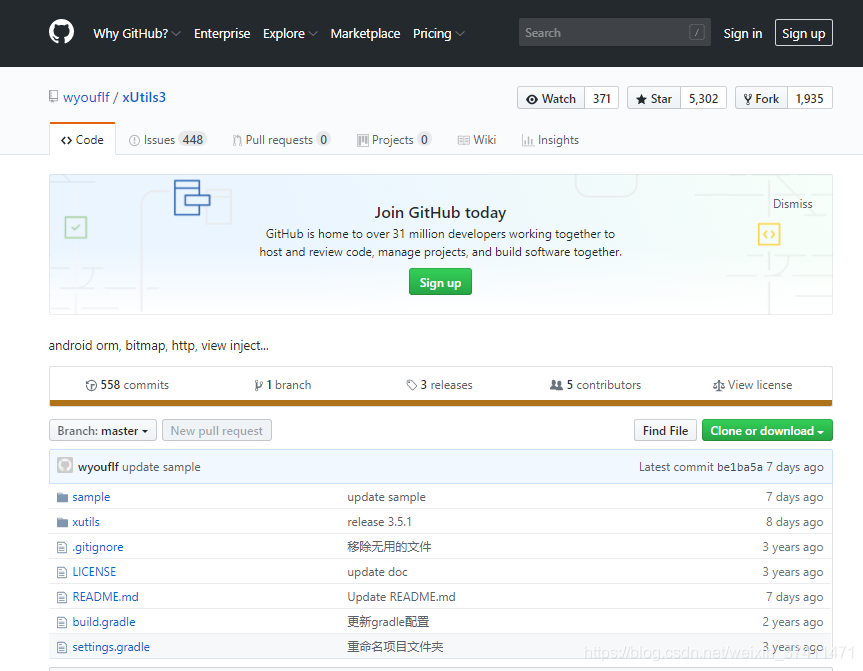This screenshot has height=671, width=863.
Task: Click the repository book icon beside wyouflf
Action: click(x=53, y=97)
